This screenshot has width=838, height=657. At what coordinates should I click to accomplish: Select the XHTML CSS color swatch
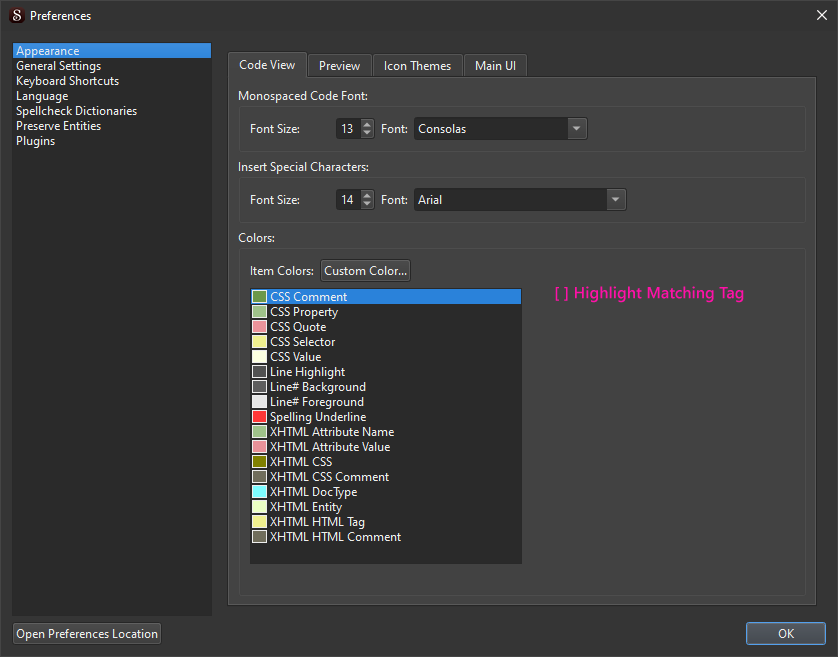259,461
